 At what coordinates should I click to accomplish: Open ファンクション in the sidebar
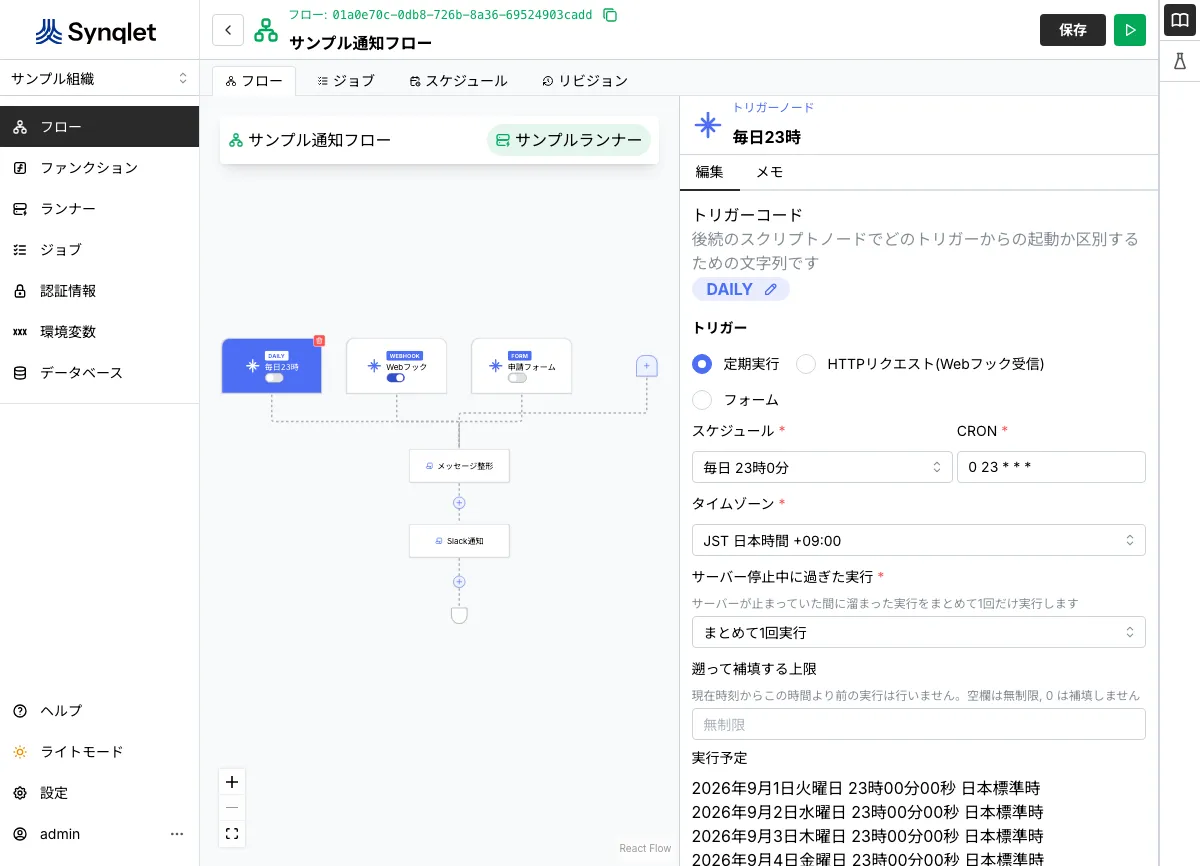(99, 168)
